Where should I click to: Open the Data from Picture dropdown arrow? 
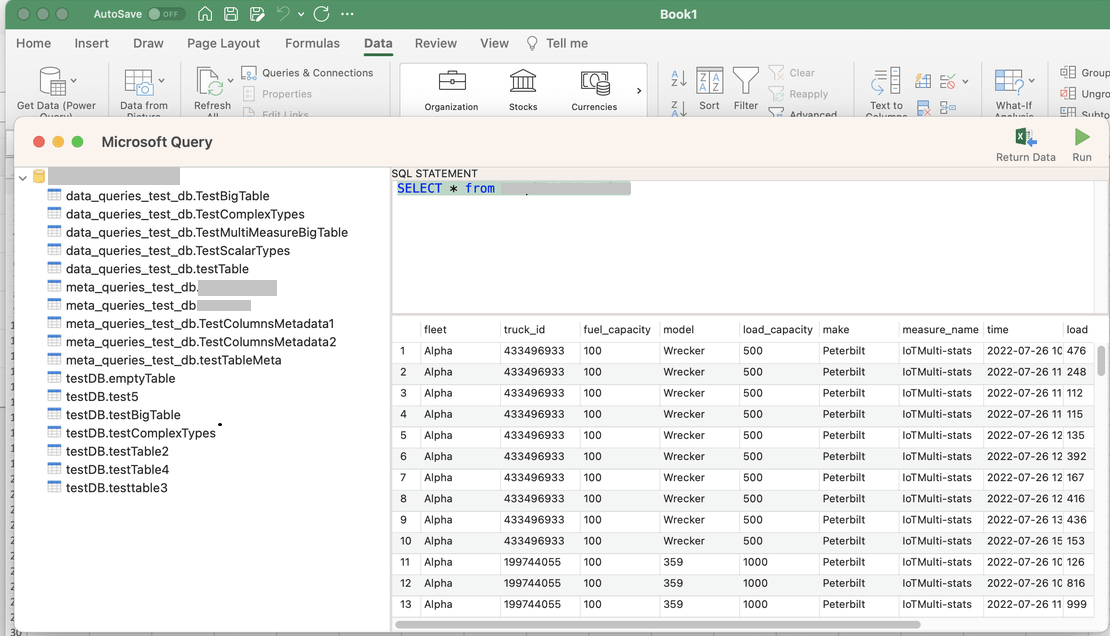pos(162,81)
